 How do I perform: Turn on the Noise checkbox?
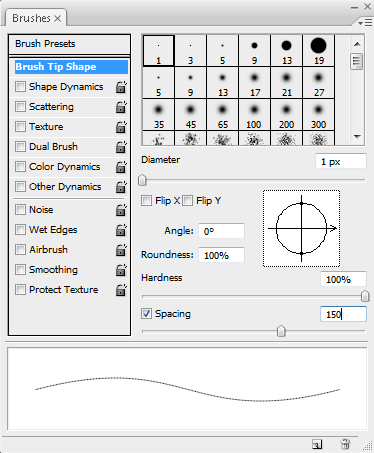[x=20, y=210]
